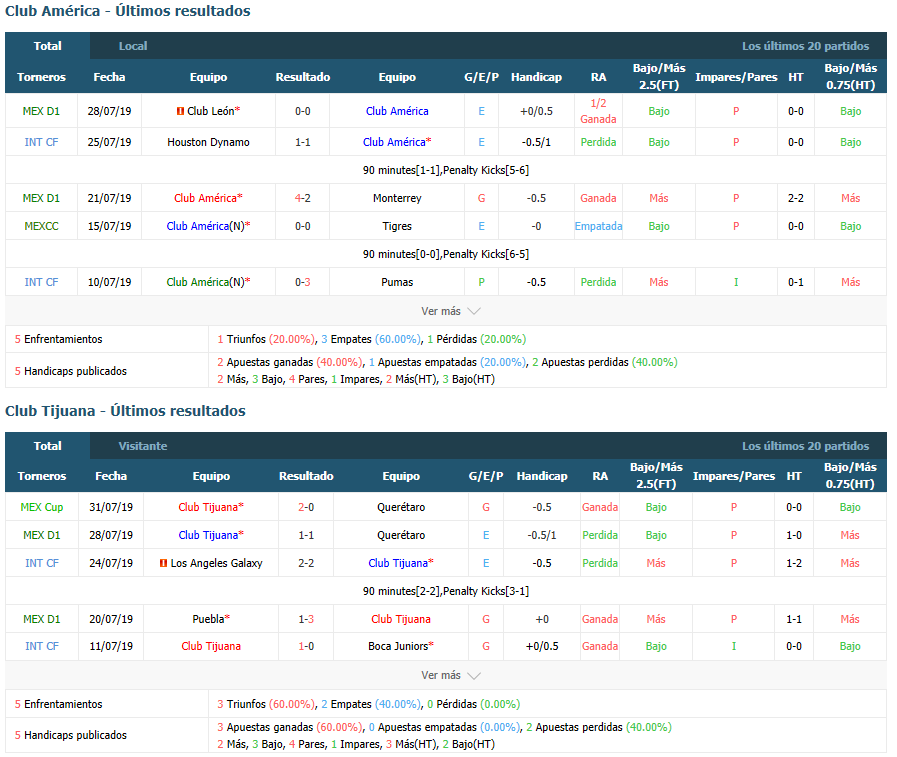897x757 pixels.
Task: Click the red card icon beside Club León
Action: click(180, 111)
